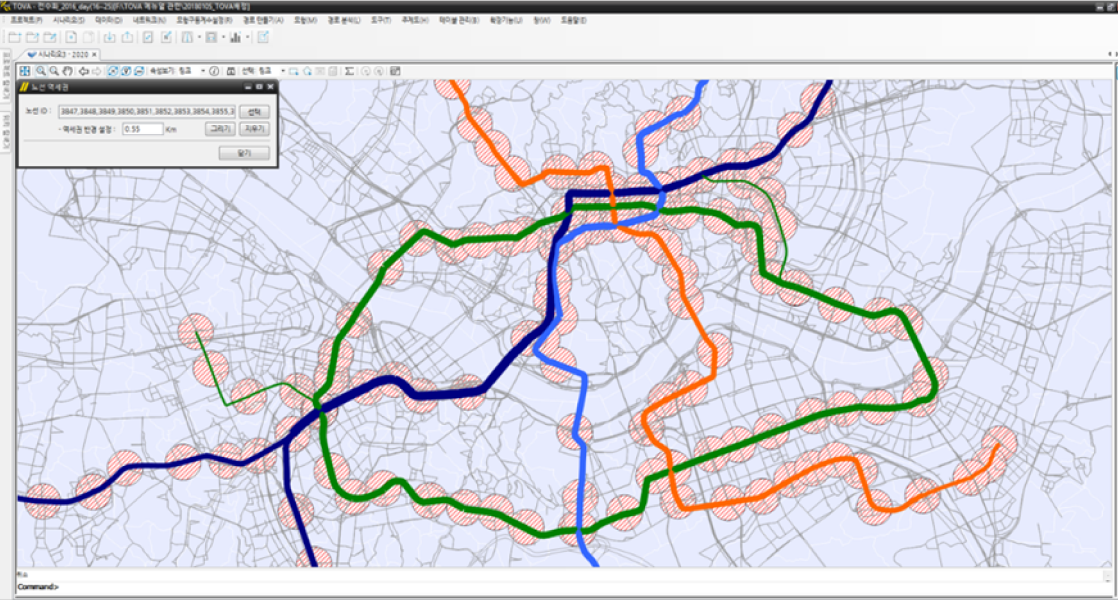Click the Sigma summation icon
The image size is (1118, 600).
[x=349, y=71]
